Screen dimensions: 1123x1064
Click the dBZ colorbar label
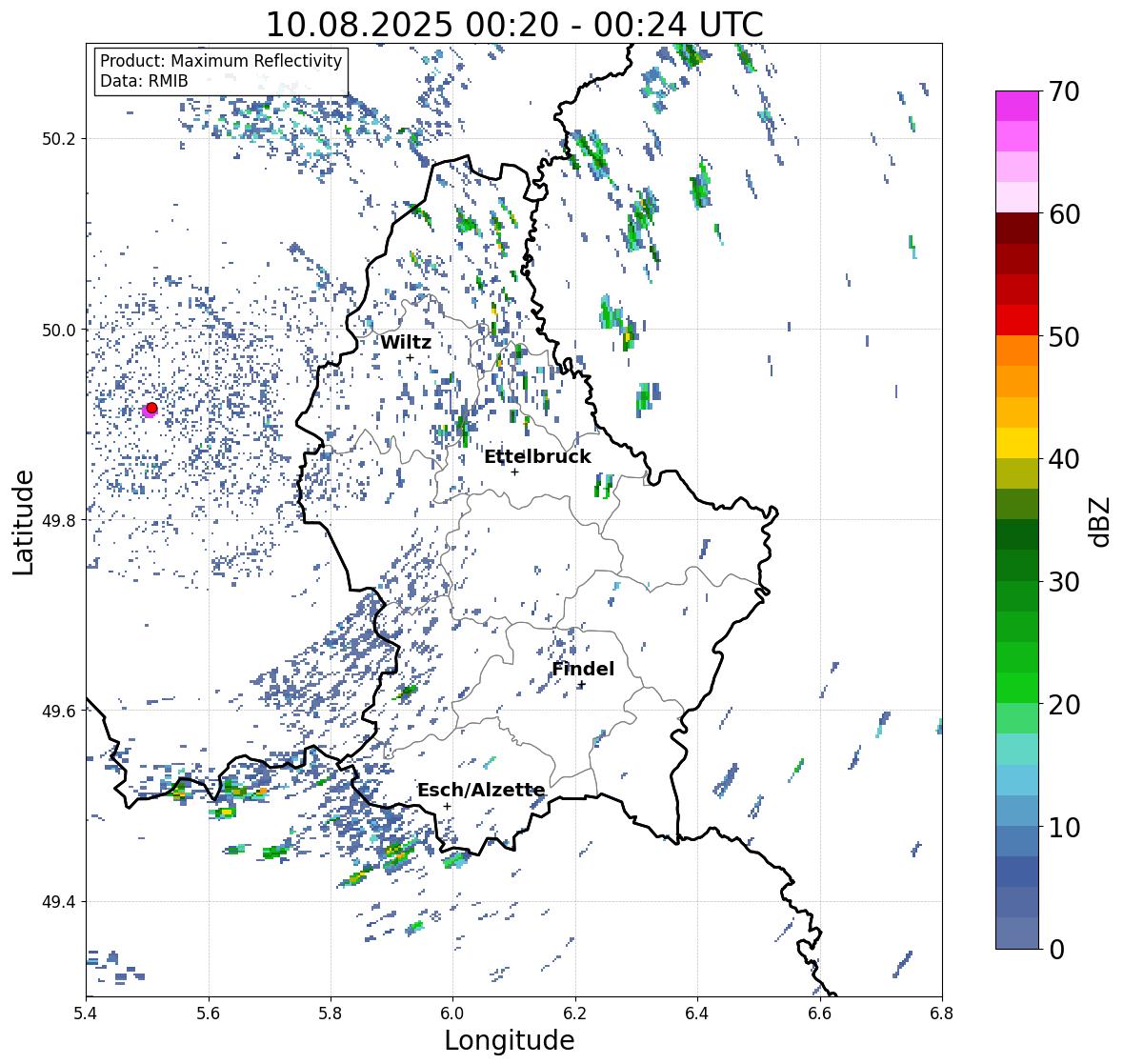click(x=1101, y=521)
